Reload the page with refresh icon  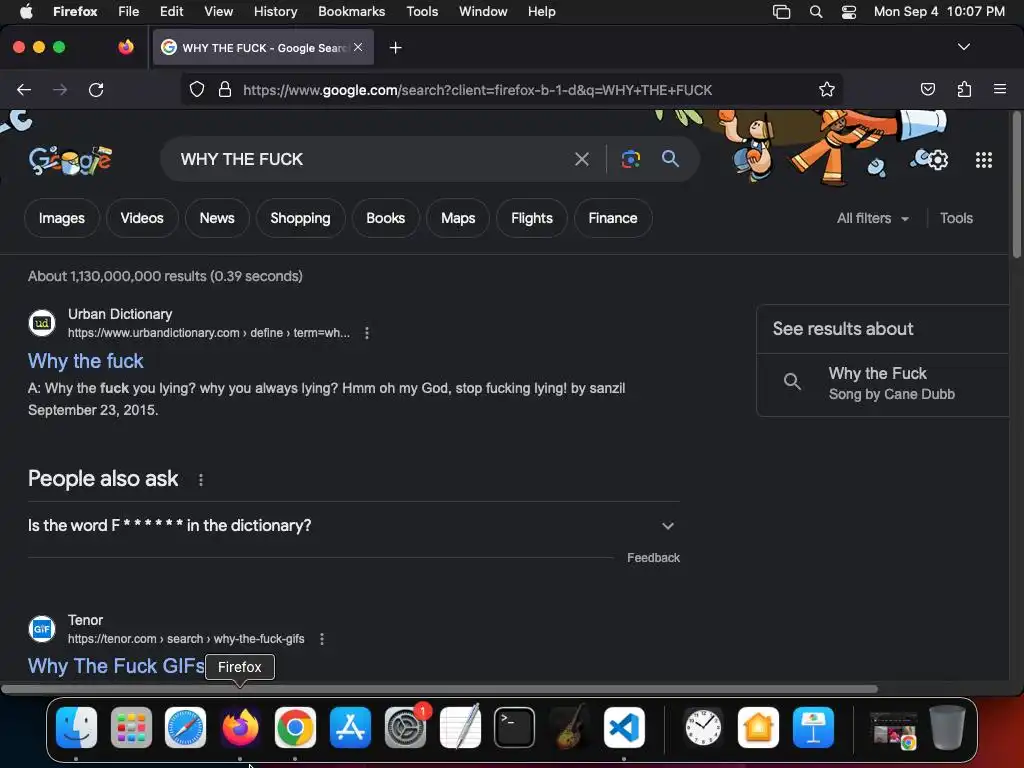(96, 89)
